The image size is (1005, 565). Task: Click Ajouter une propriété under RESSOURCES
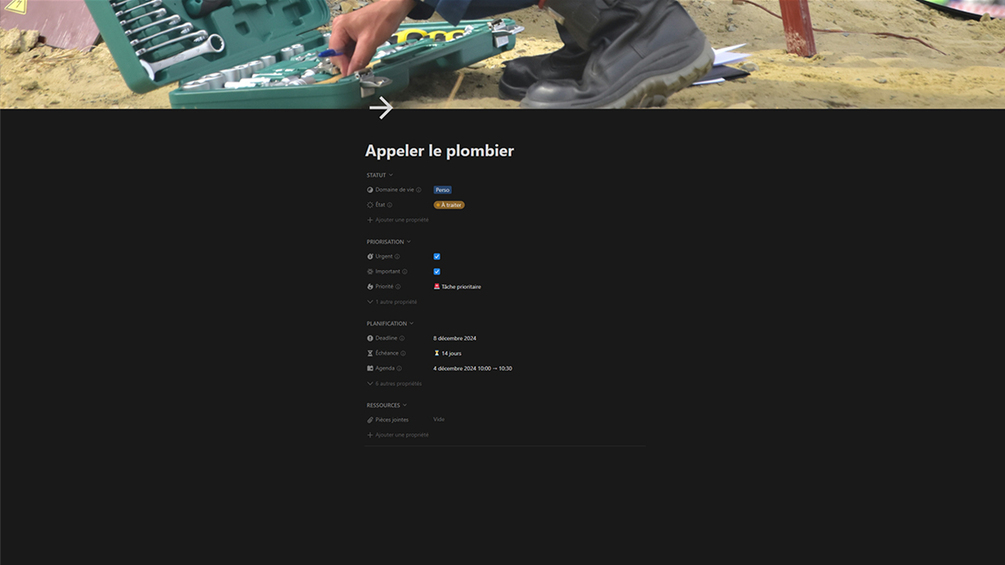(397, 435)
